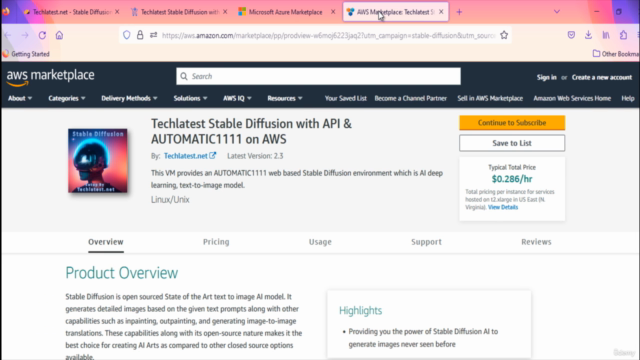Click the Latest Version: 2.3 text

(255, 156)
